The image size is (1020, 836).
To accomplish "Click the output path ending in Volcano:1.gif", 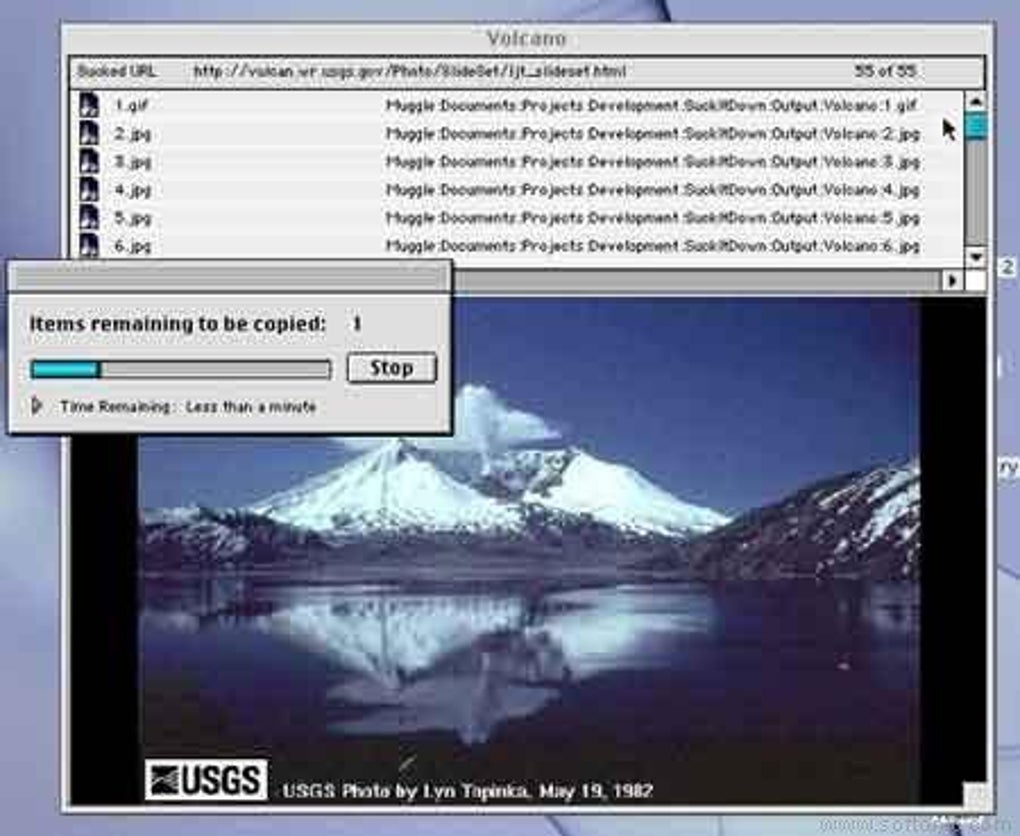I will pos(652,105).
